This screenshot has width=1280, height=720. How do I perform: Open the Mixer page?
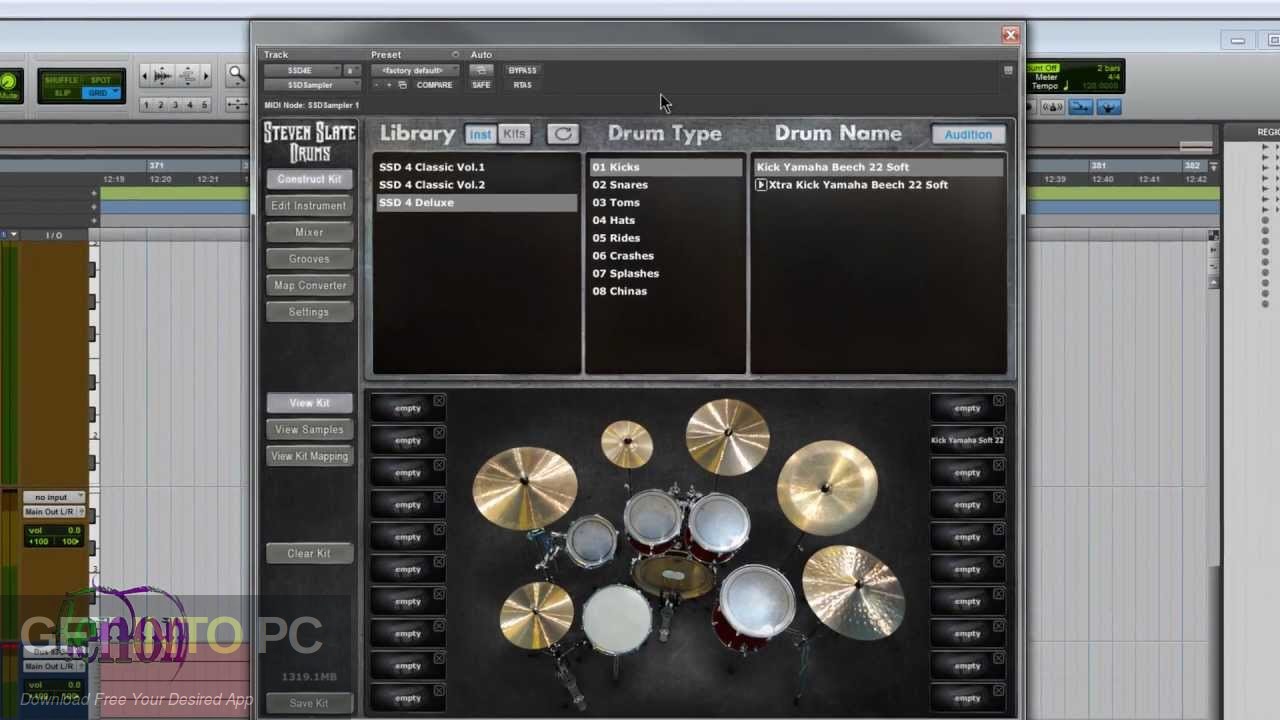coord(309,232)
